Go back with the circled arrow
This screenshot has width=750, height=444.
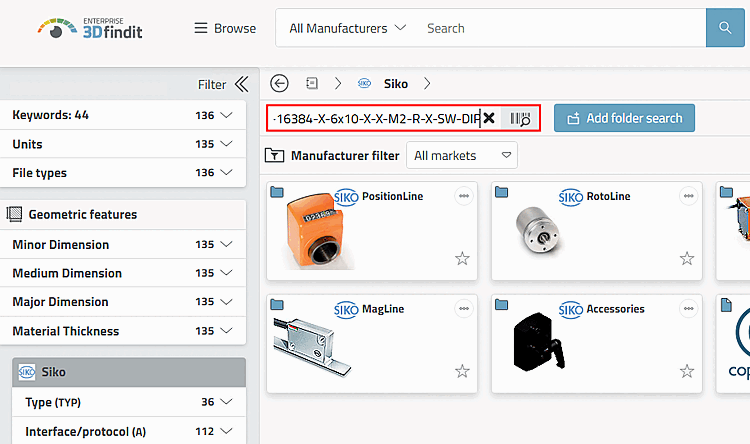pos(279,83)
